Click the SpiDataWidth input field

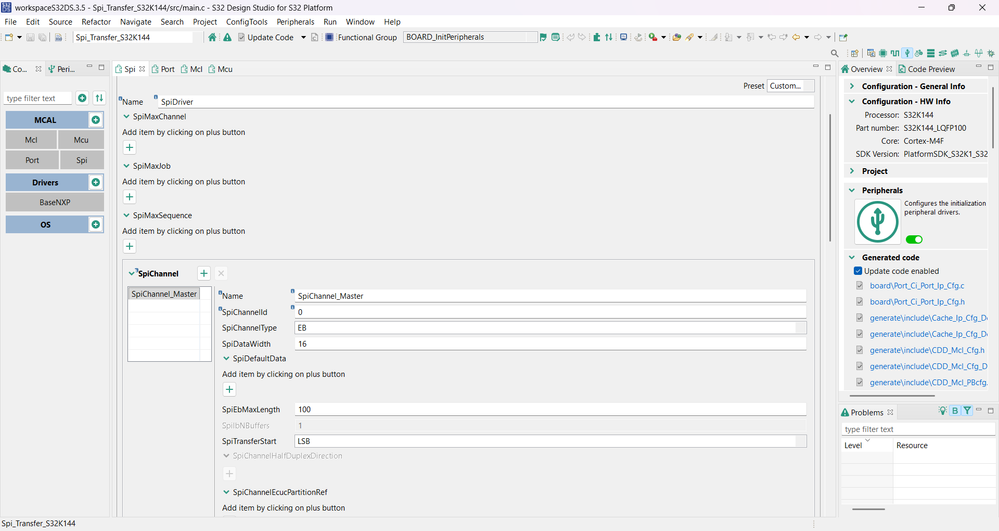click(550, 344)
